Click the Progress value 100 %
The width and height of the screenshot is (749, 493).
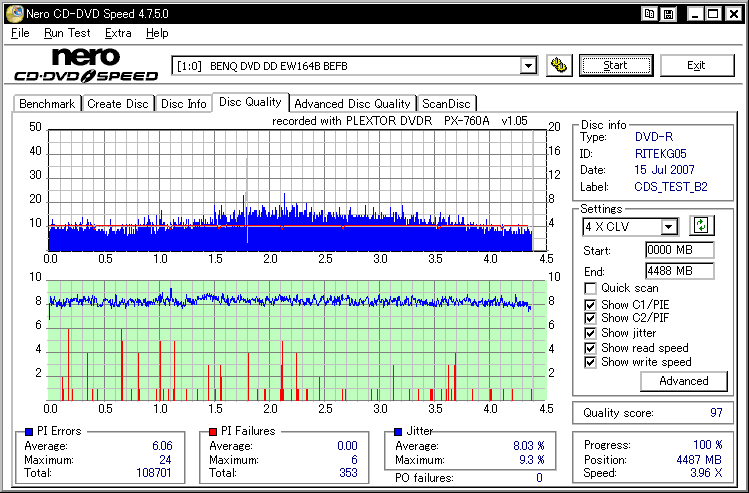707,445
